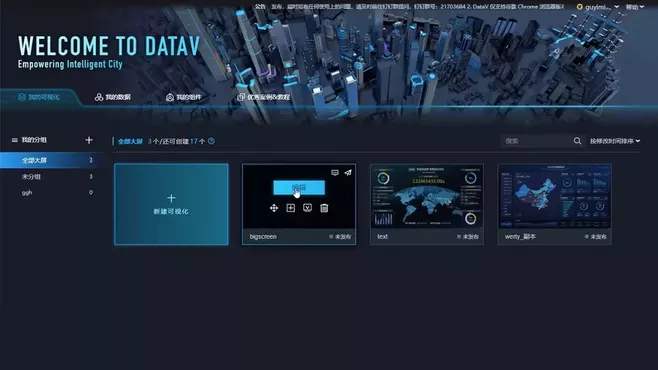
Task: Add a new group with plus icon
Action: 89,140
